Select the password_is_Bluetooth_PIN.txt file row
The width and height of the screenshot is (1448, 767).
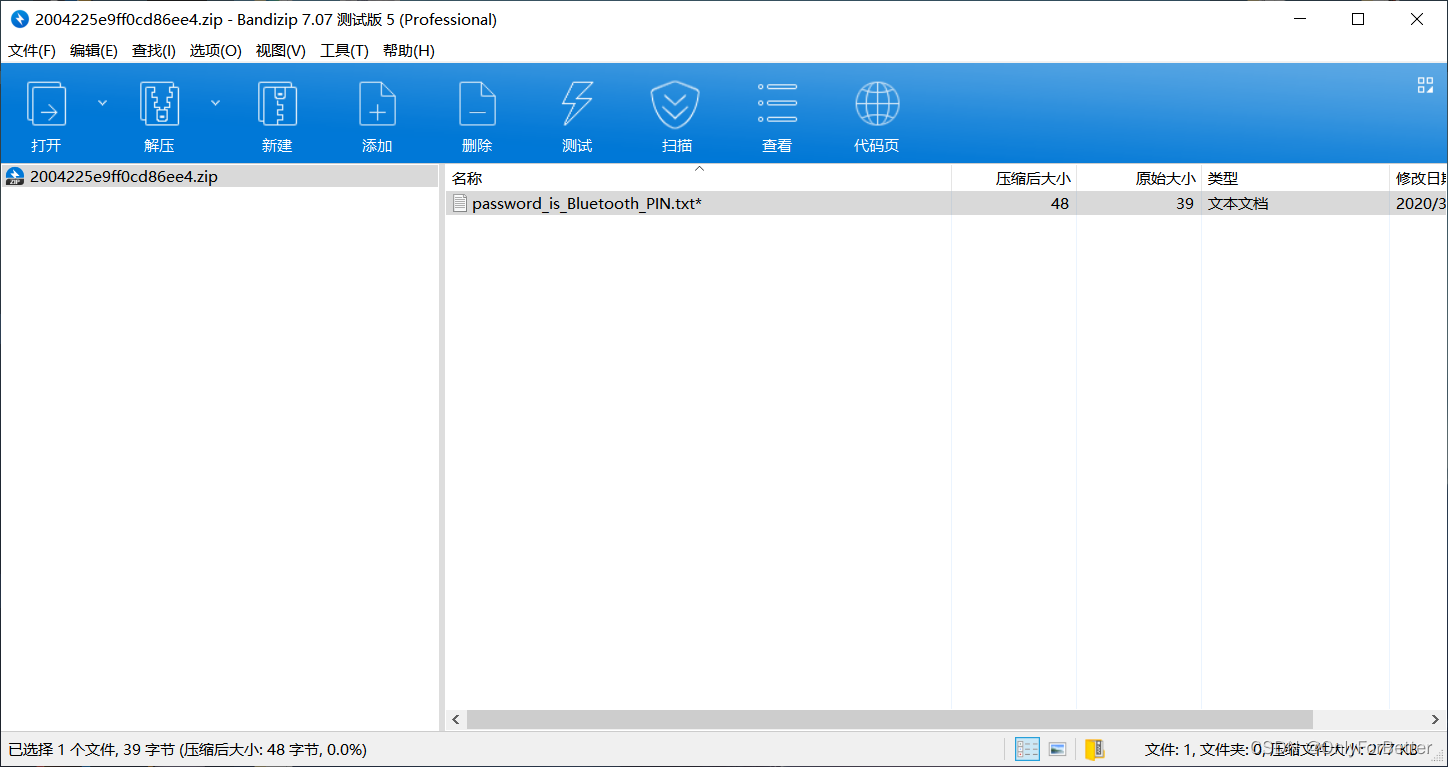946,203
